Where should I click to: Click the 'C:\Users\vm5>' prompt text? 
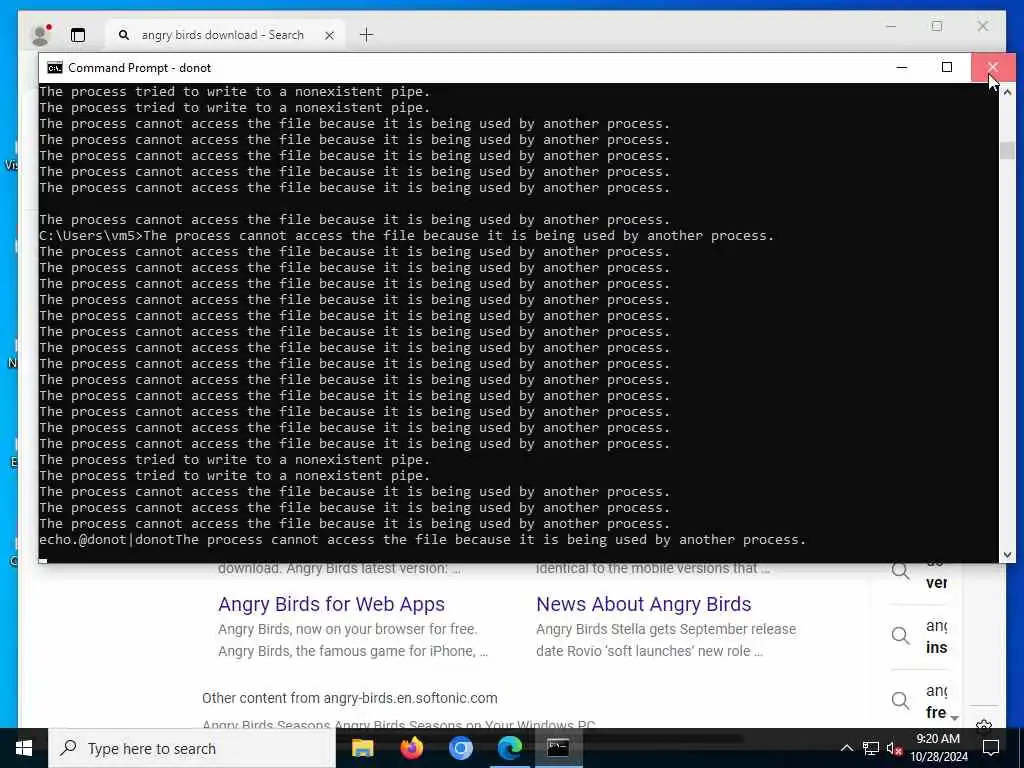pos(91,236)
